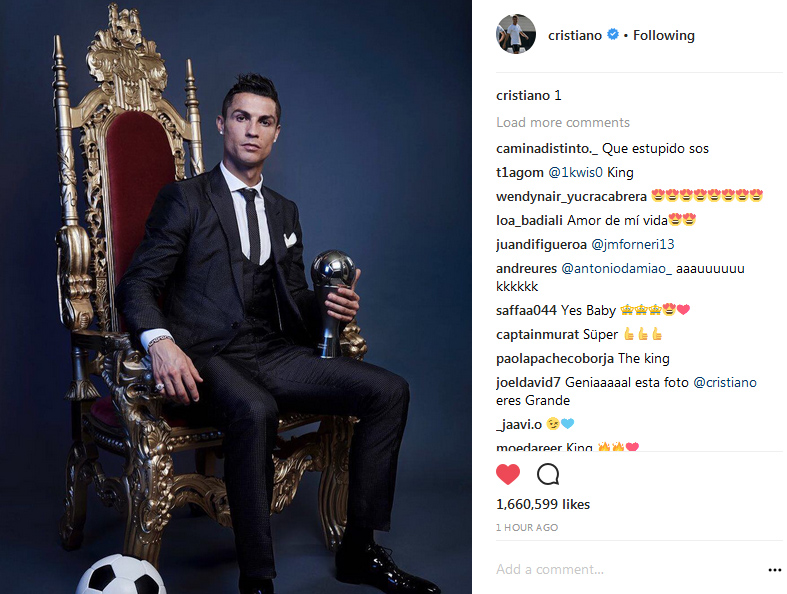Click the main post photo
The height and width of the screenshot is (594, 787).
click(x=236, y=297)
